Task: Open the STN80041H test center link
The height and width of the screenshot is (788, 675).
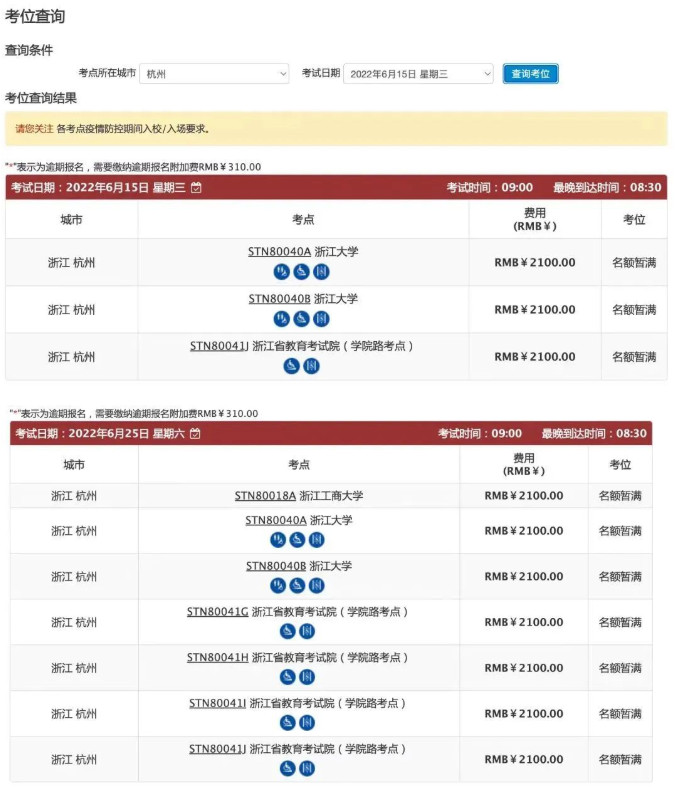Action: 218,657
